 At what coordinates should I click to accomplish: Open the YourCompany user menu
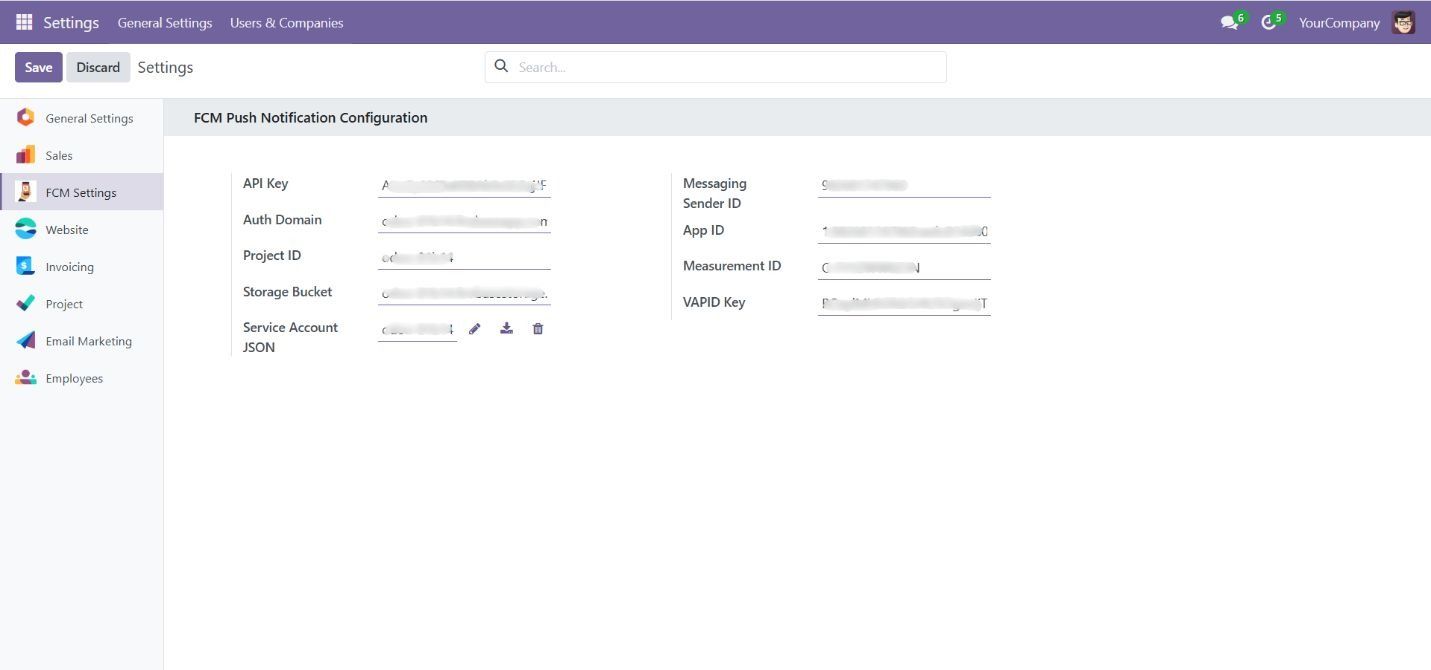pyautogui.click(x=1339, y=22)
